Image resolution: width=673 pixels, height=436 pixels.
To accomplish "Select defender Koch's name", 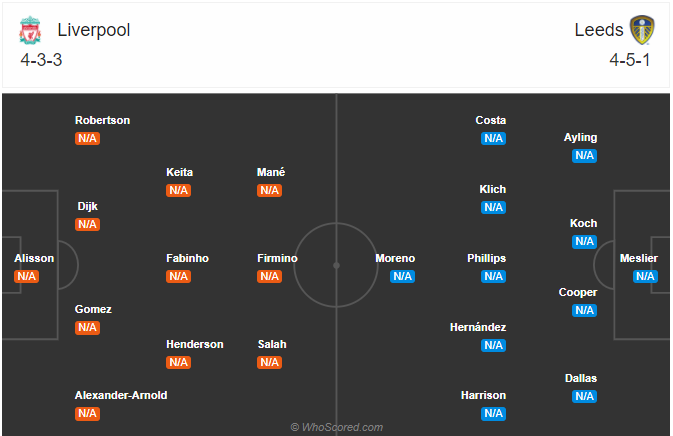I will 584,224.
